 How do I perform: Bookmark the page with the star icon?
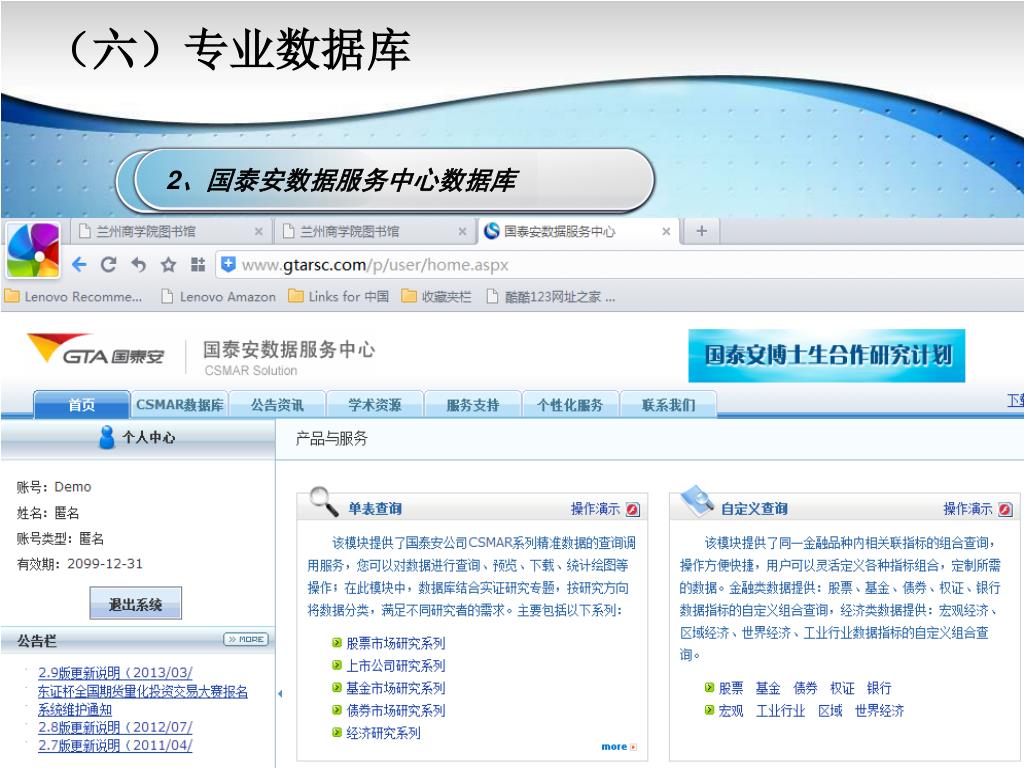click(168, 264)
